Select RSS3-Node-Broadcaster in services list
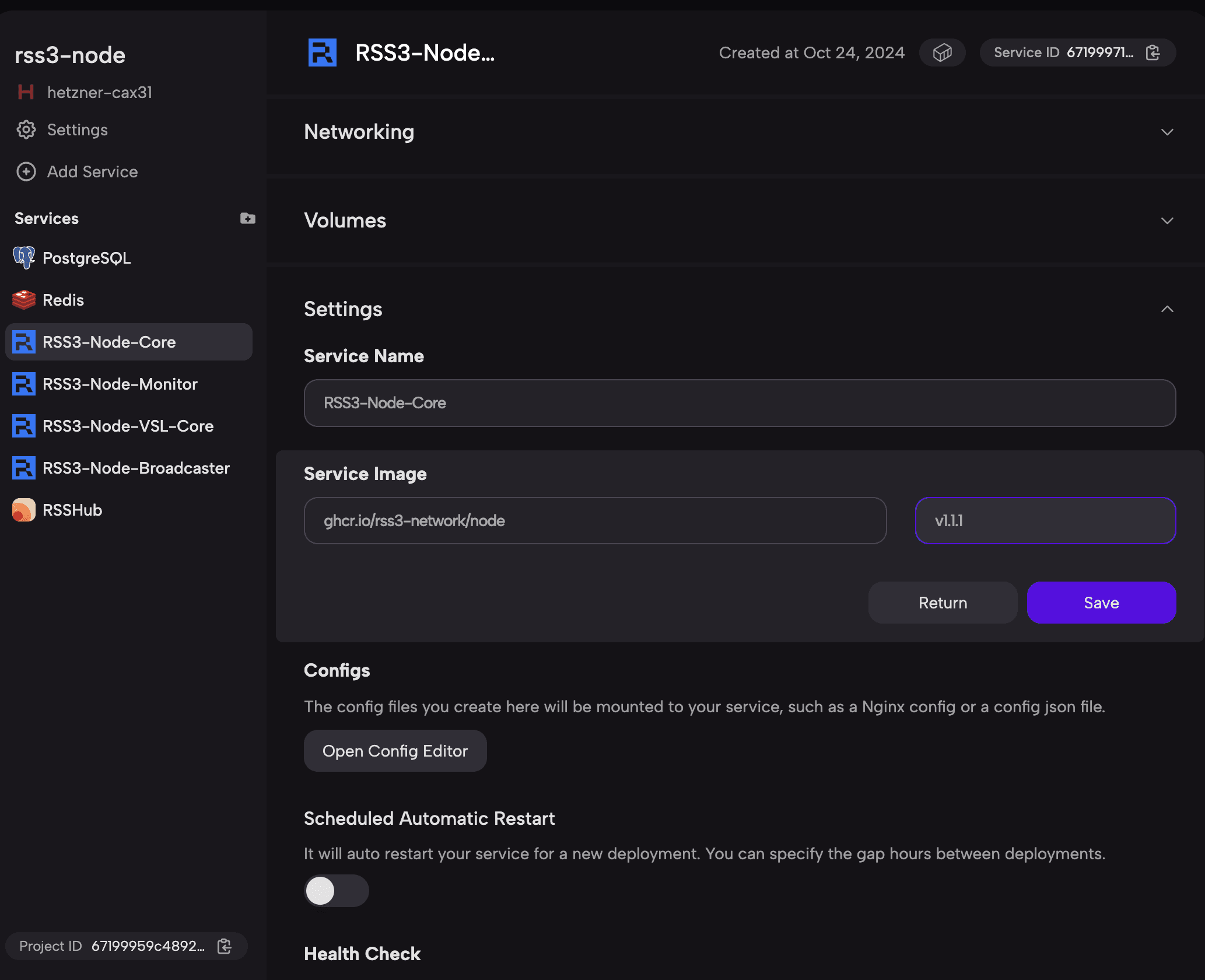The image size is (1205, 980). point(129,468)
